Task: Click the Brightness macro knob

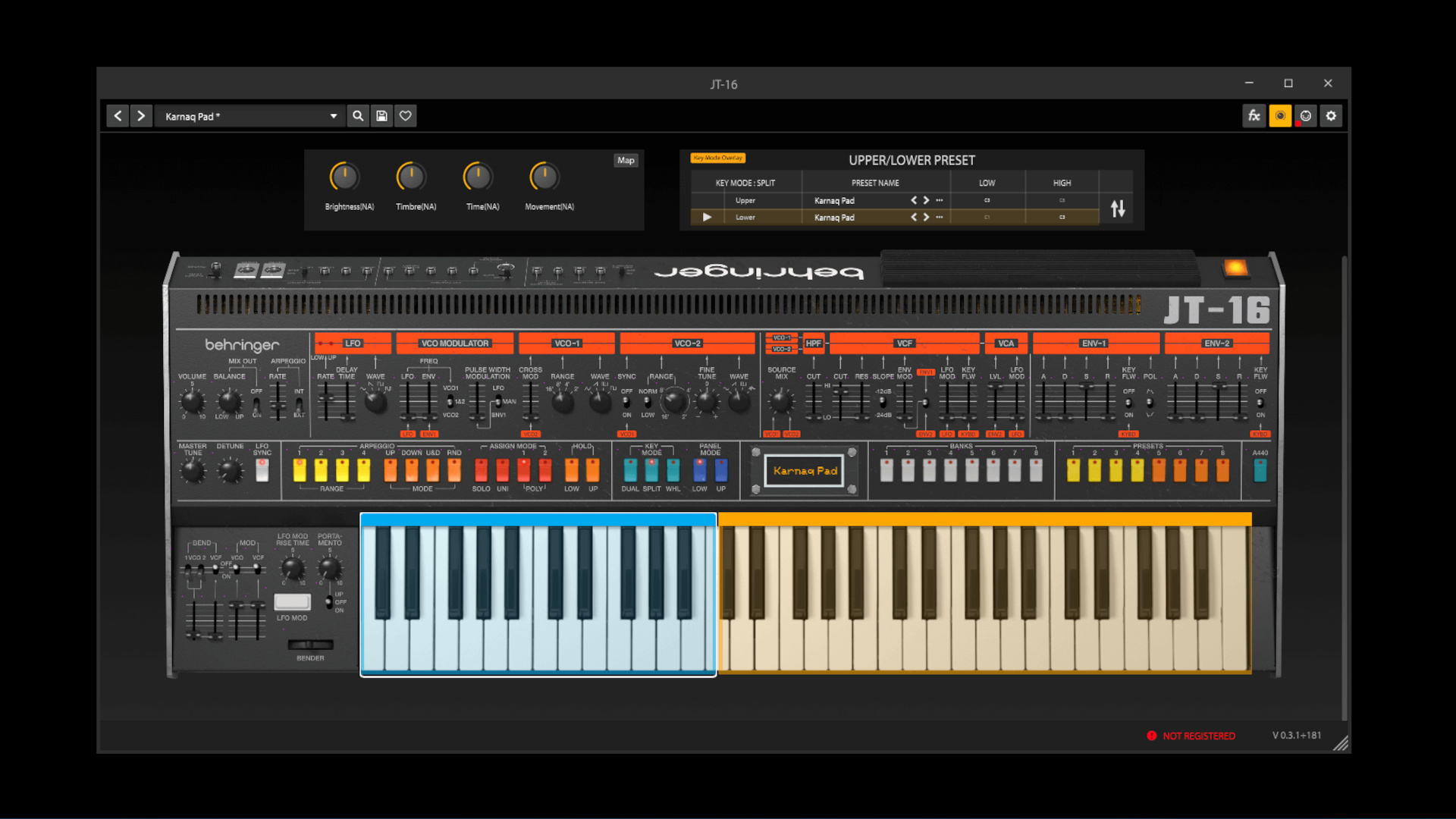Action: tap(344, 177)
